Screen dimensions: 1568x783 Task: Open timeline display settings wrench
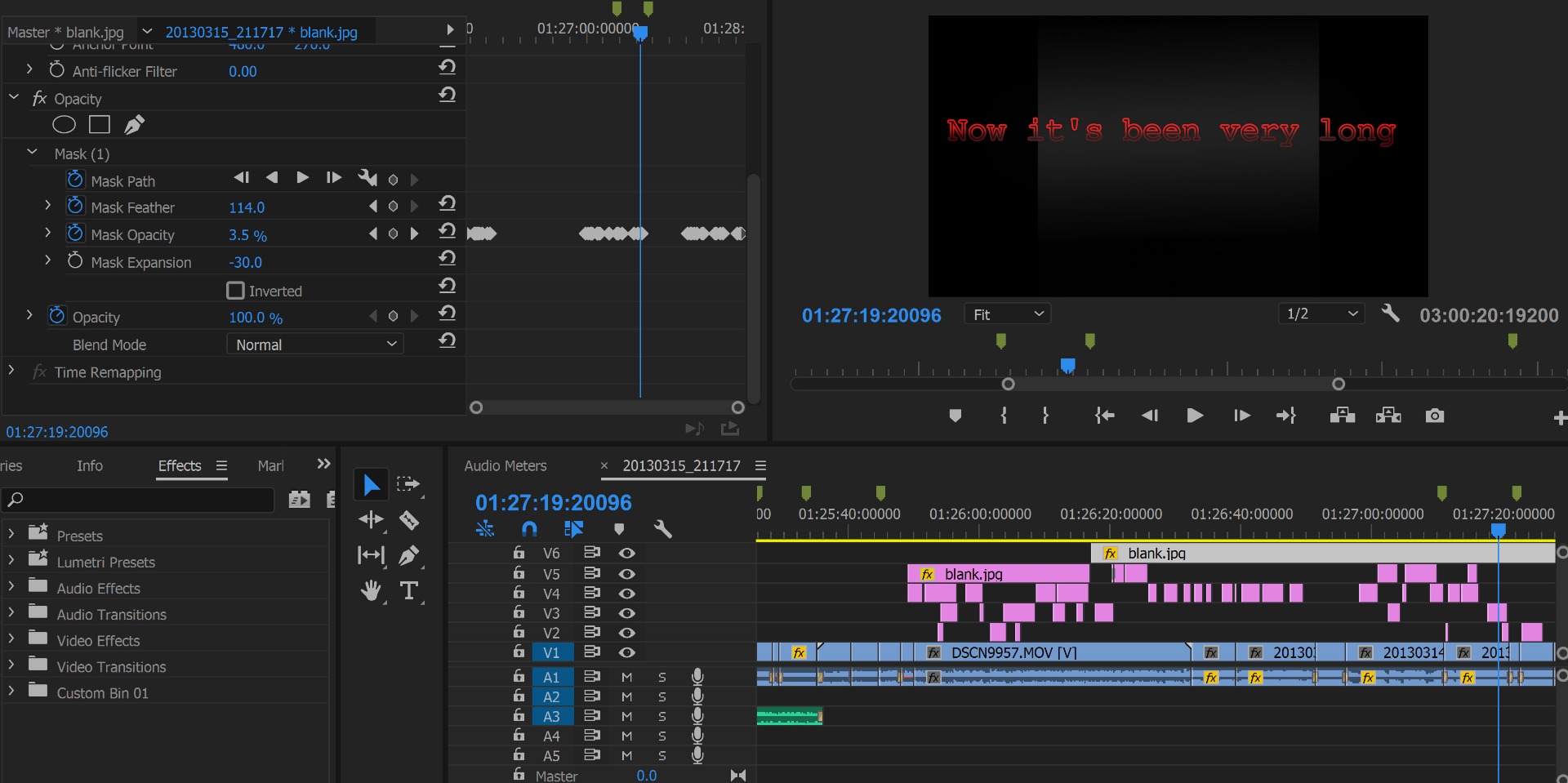[x=662, y=529]
